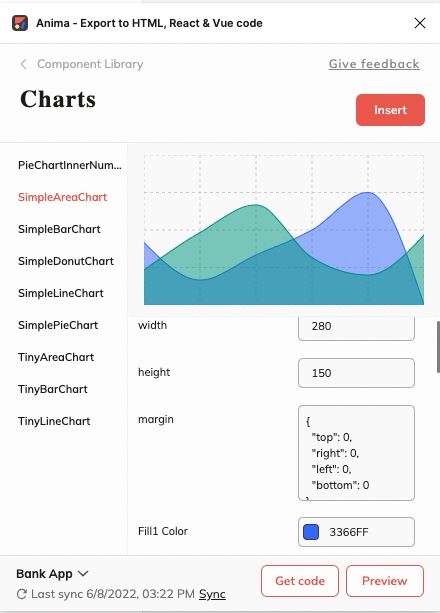440x613 pixels.
Task: Select TinyLineChart component
Action: 54,421
